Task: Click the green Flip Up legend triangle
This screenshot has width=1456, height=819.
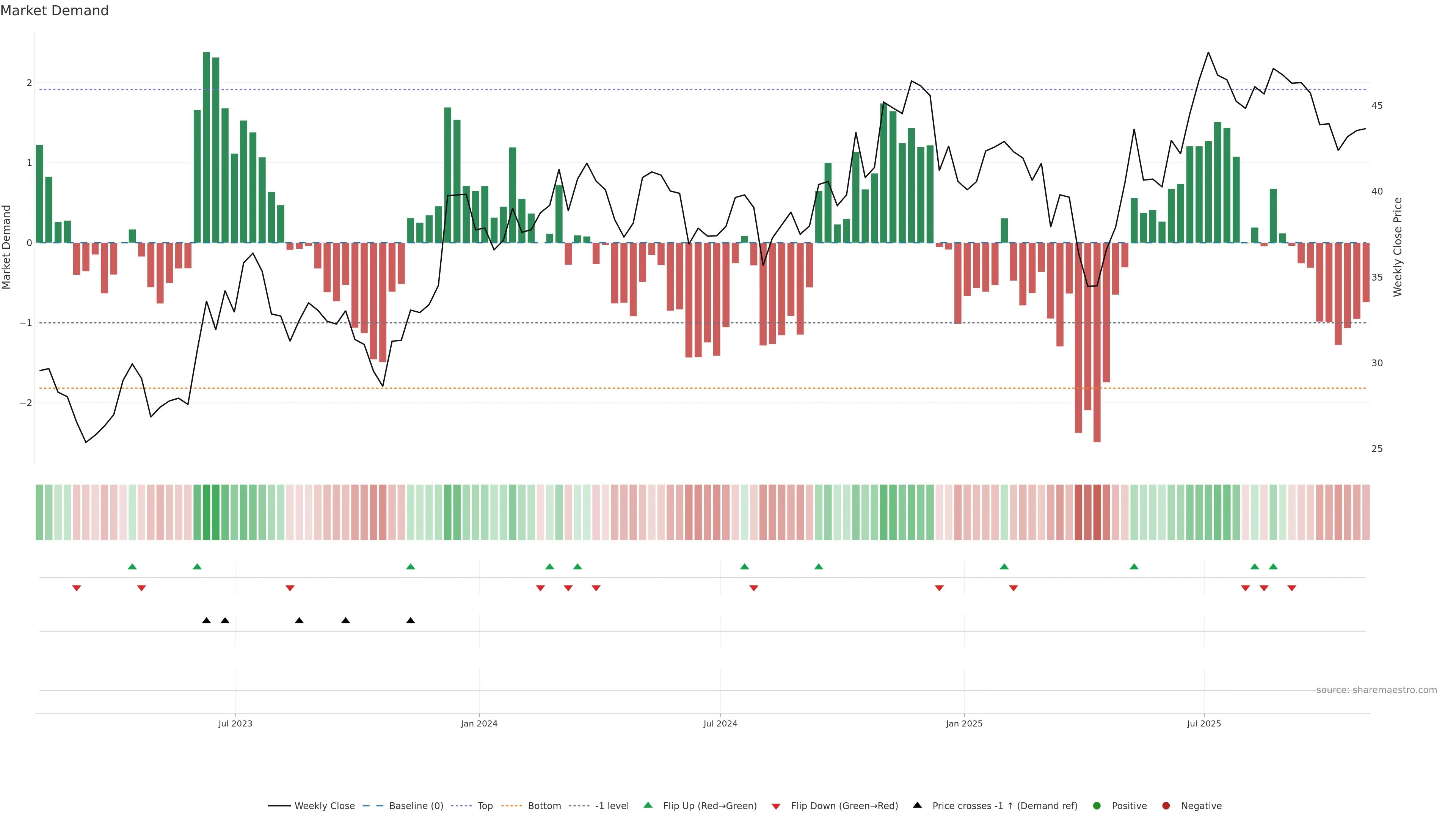Action: 648,805
